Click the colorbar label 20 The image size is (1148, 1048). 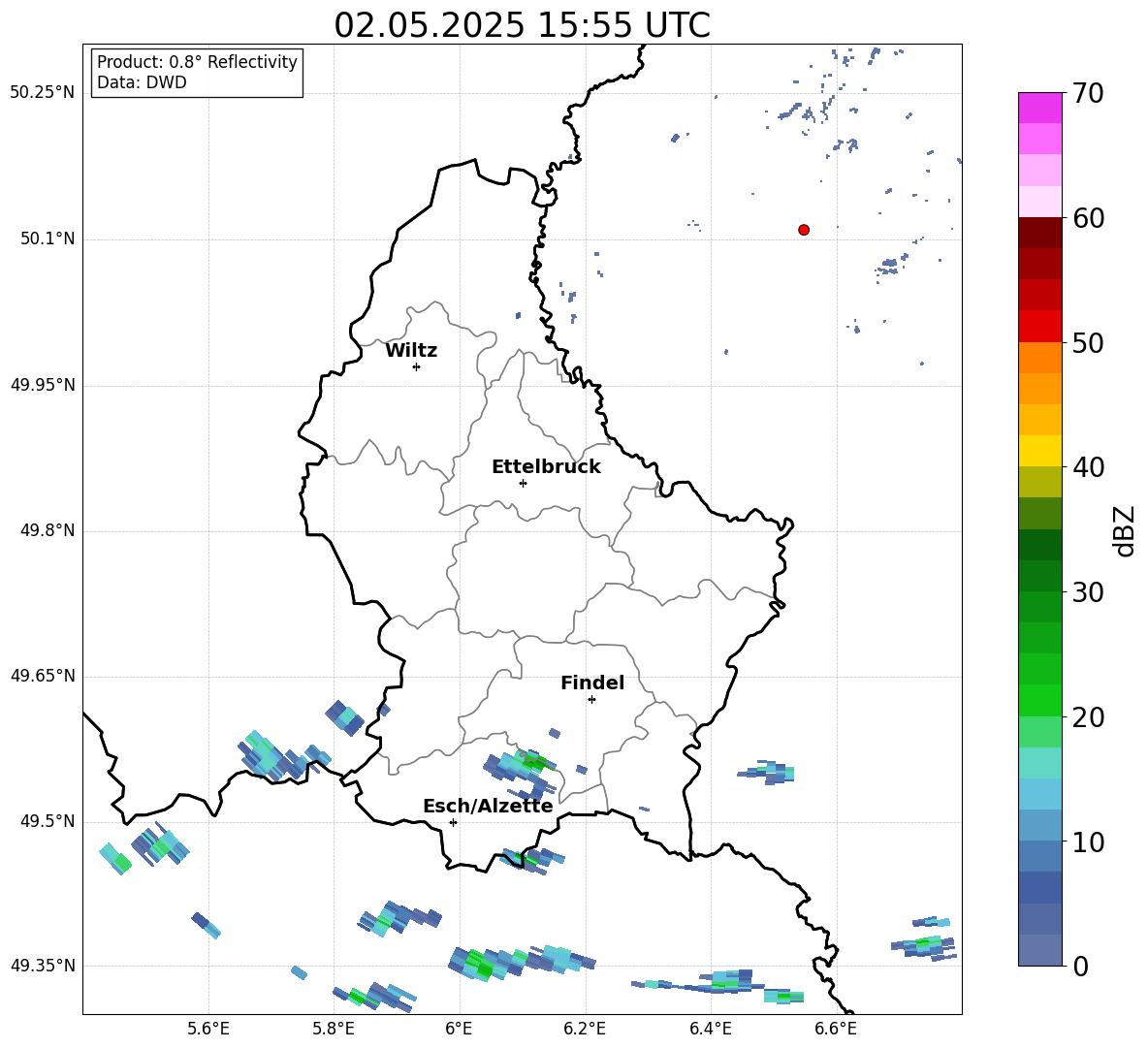1089,717
